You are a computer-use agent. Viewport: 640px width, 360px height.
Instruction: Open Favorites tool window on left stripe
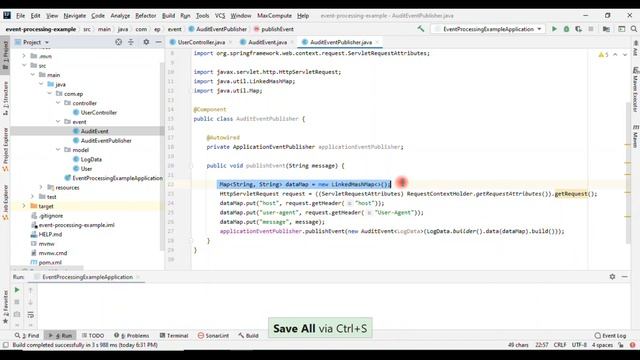coord(5,308)
